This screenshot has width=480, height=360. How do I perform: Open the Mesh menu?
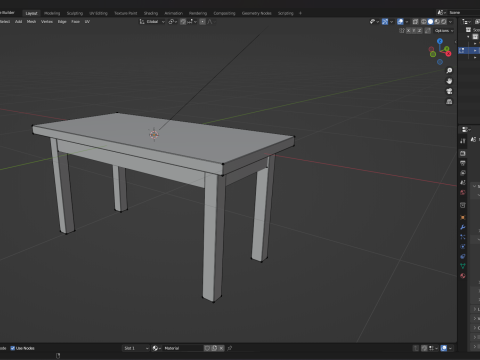(x=31, y=22)
